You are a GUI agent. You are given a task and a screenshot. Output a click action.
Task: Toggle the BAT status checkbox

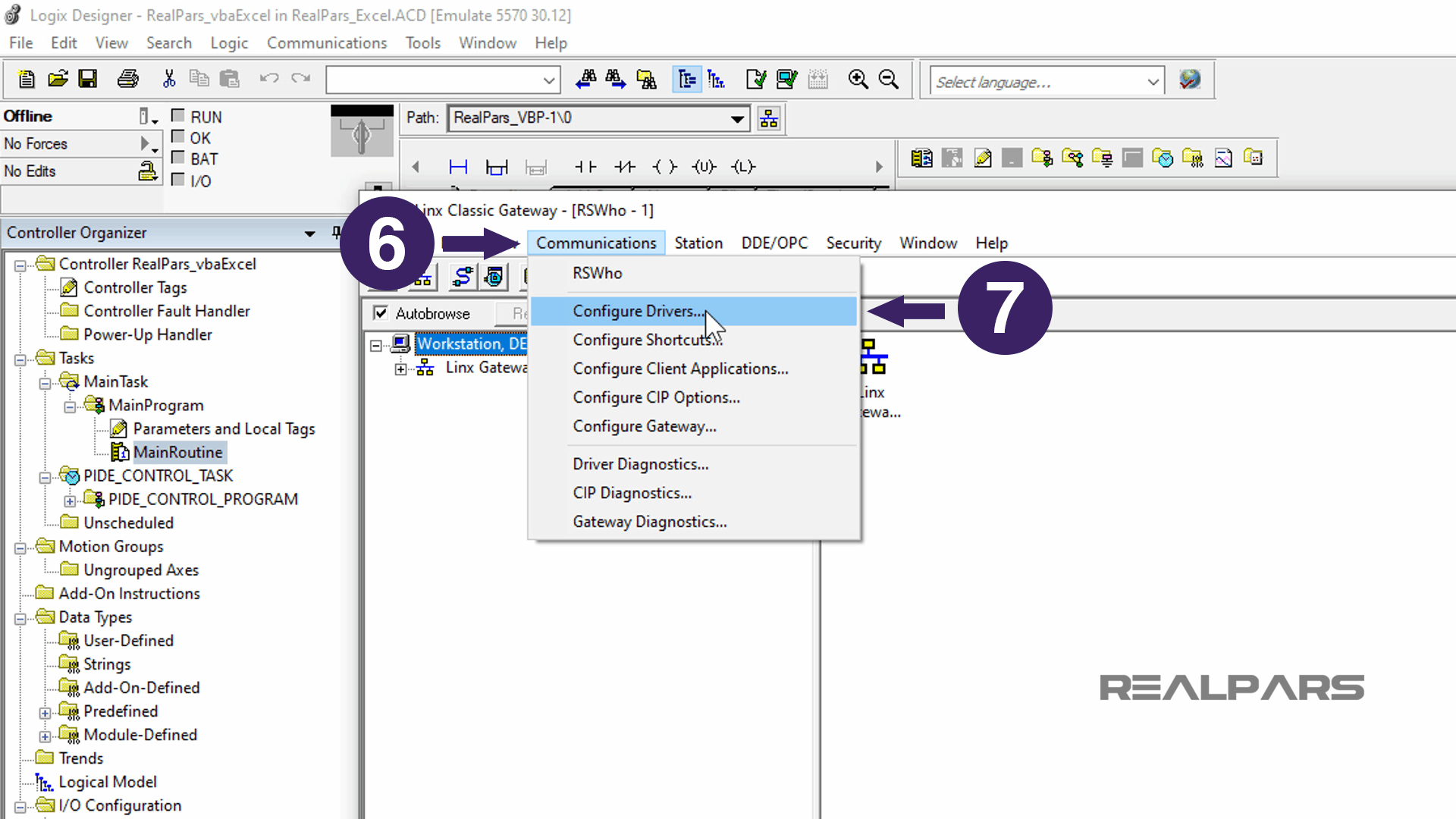pyautogui.click(x=178, y=158)
